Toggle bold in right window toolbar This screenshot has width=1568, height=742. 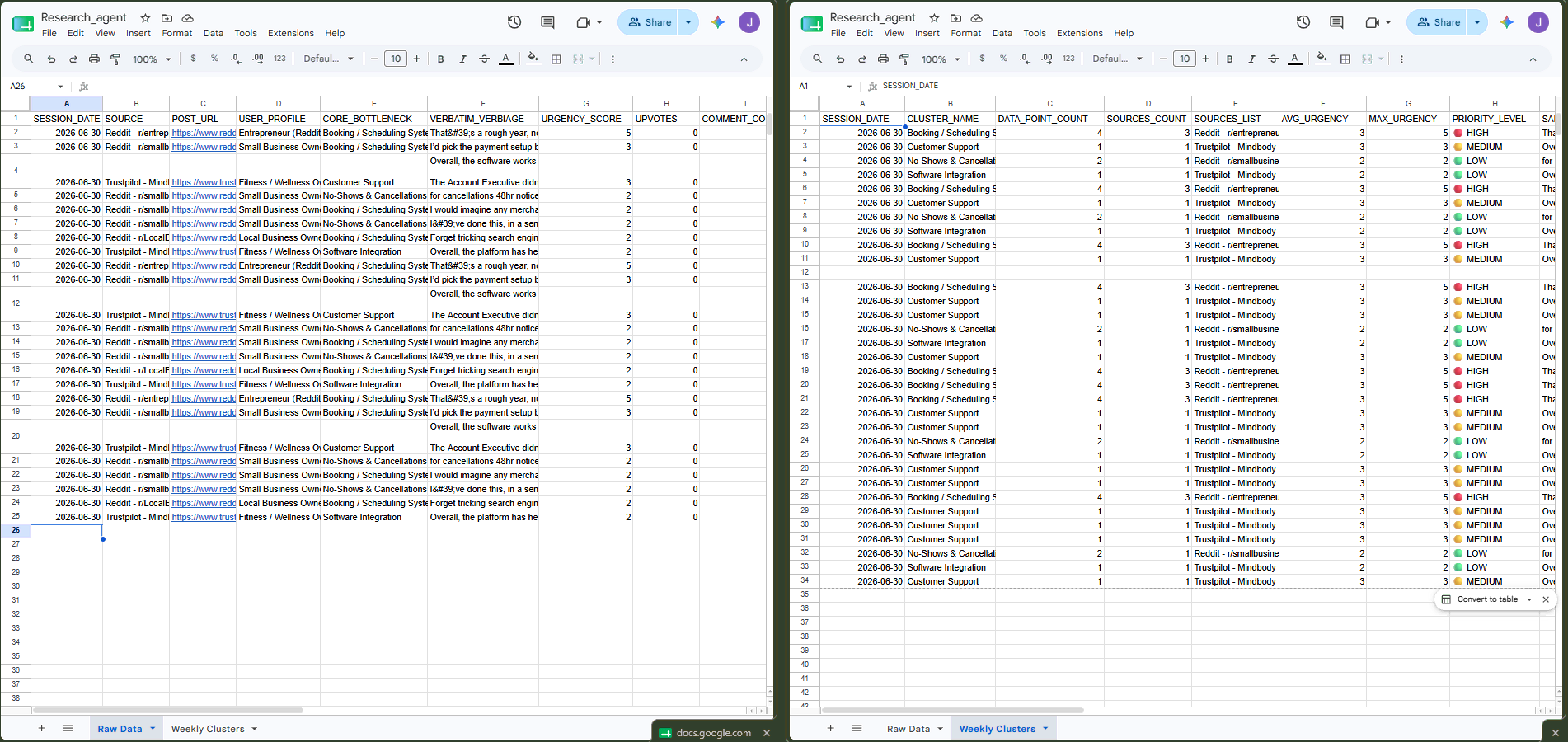click(1230, 59)
